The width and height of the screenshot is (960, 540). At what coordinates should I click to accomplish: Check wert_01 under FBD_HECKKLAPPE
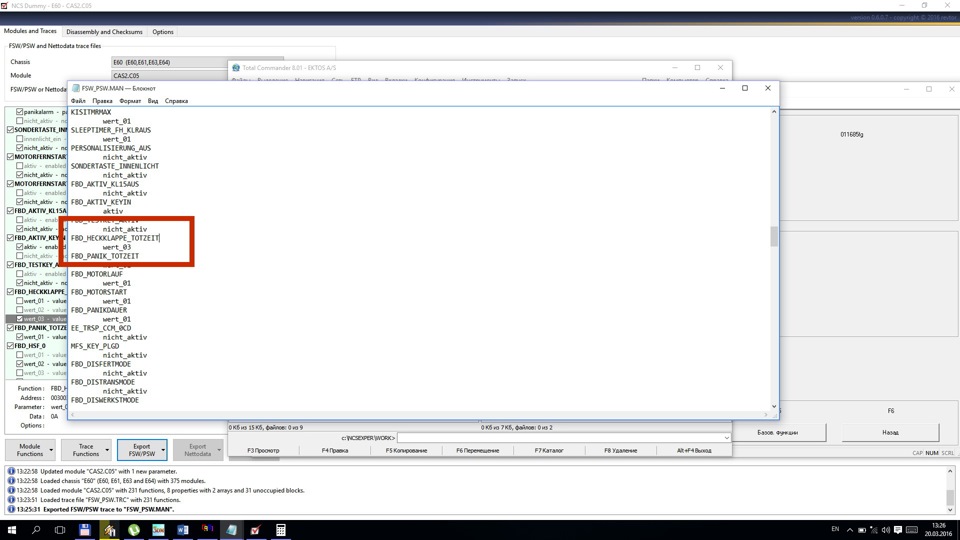(x=20, y=301)
